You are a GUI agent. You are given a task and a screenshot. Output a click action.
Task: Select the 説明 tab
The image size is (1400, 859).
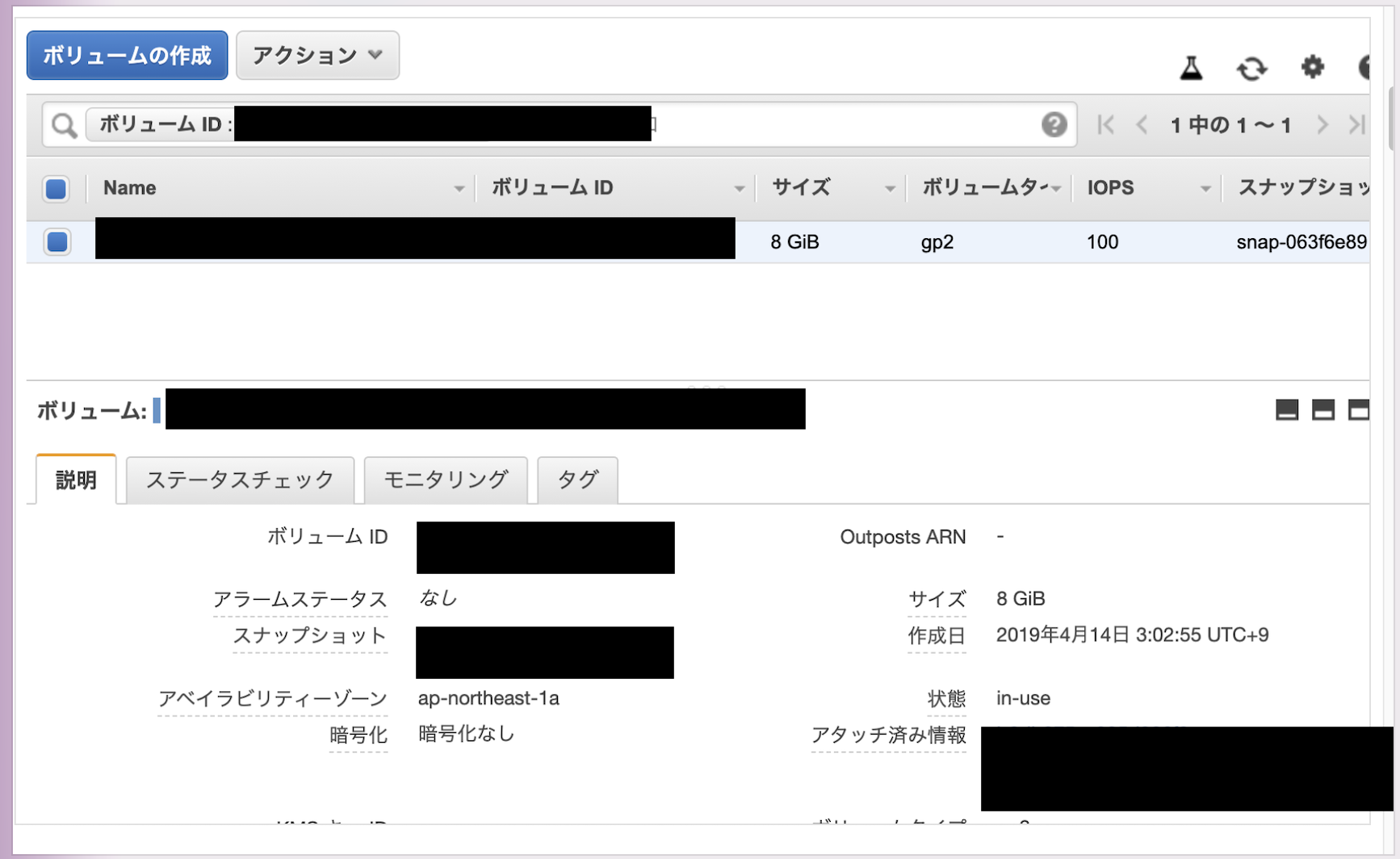coord(76,480)
